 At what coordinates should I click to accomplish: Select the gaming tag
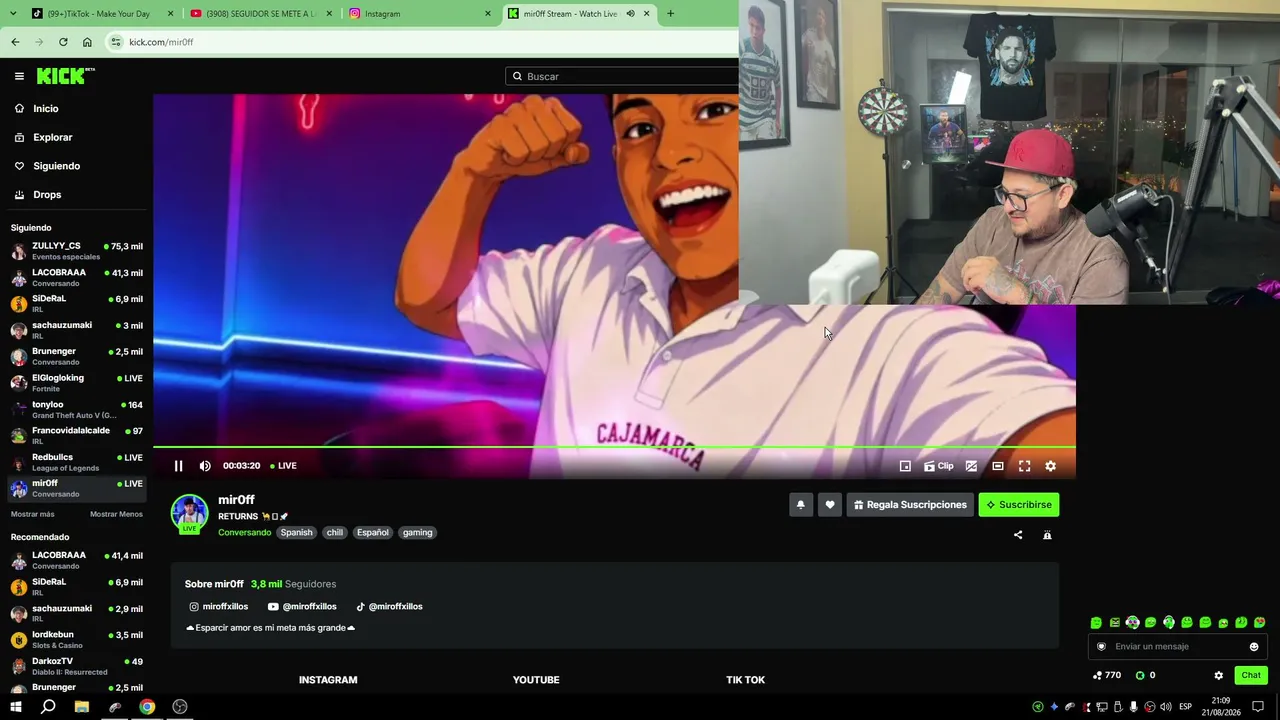point(418,533)
